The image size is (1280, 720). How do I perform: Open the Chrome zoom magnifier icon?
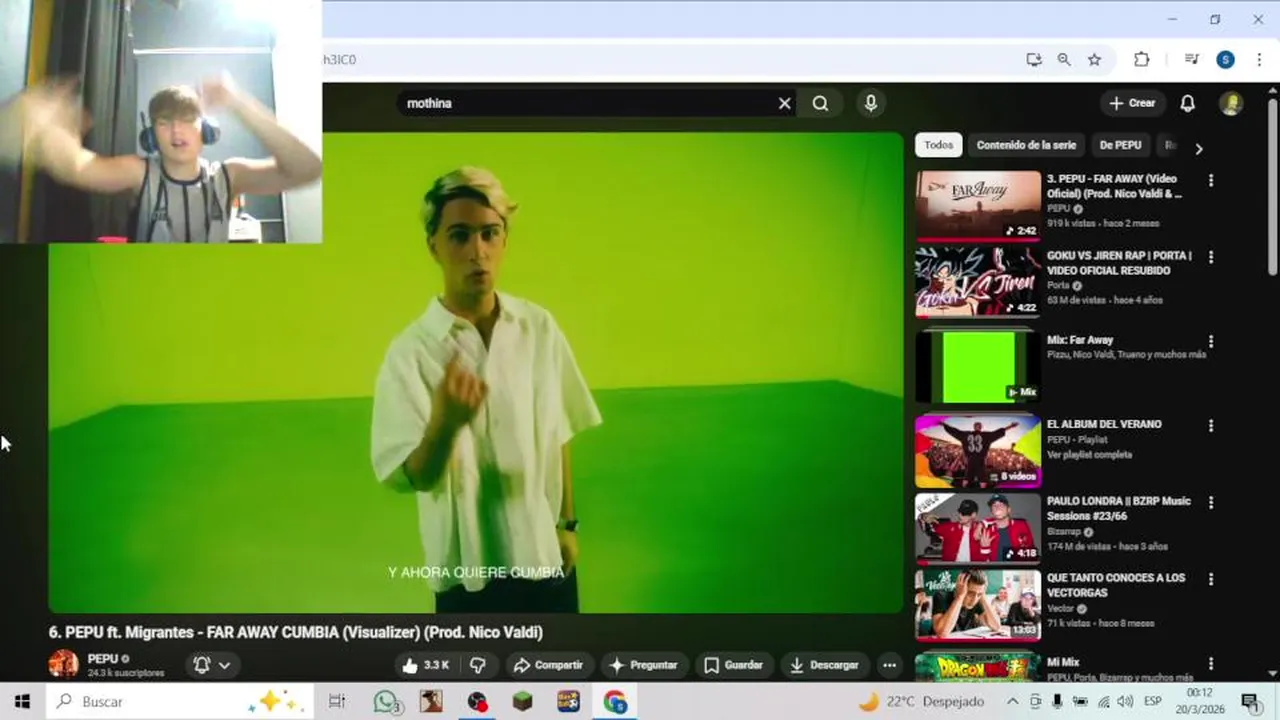[1064, 60]
